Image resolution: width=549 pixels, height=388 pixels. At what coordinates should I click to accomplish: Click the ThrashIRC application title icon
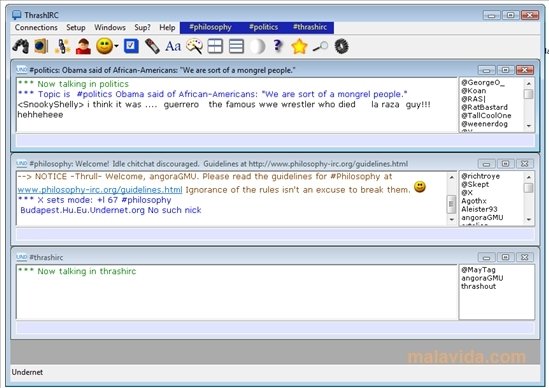tap(16, 15)
